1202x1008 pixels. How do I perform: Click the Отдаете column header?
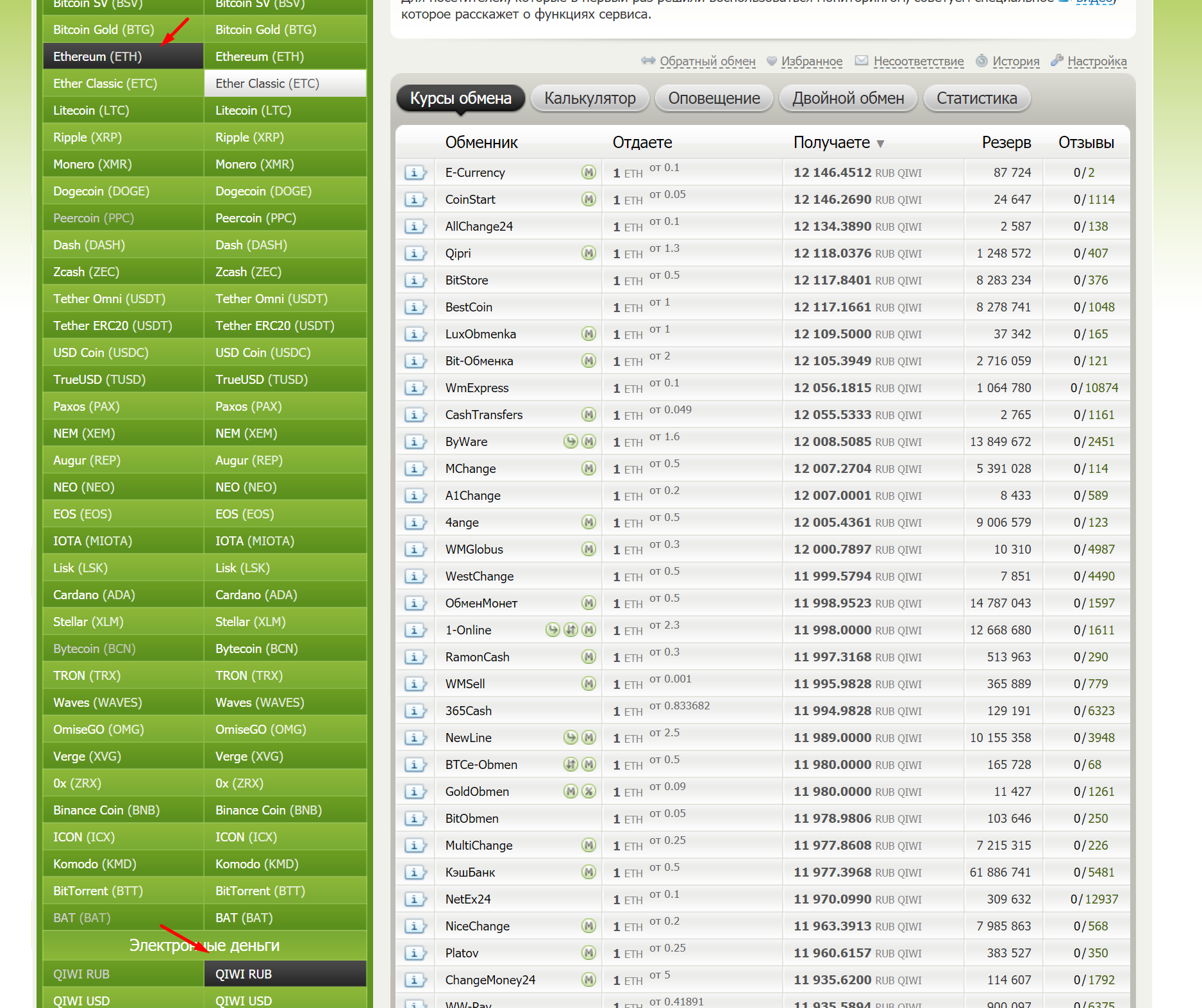point(642,142)
